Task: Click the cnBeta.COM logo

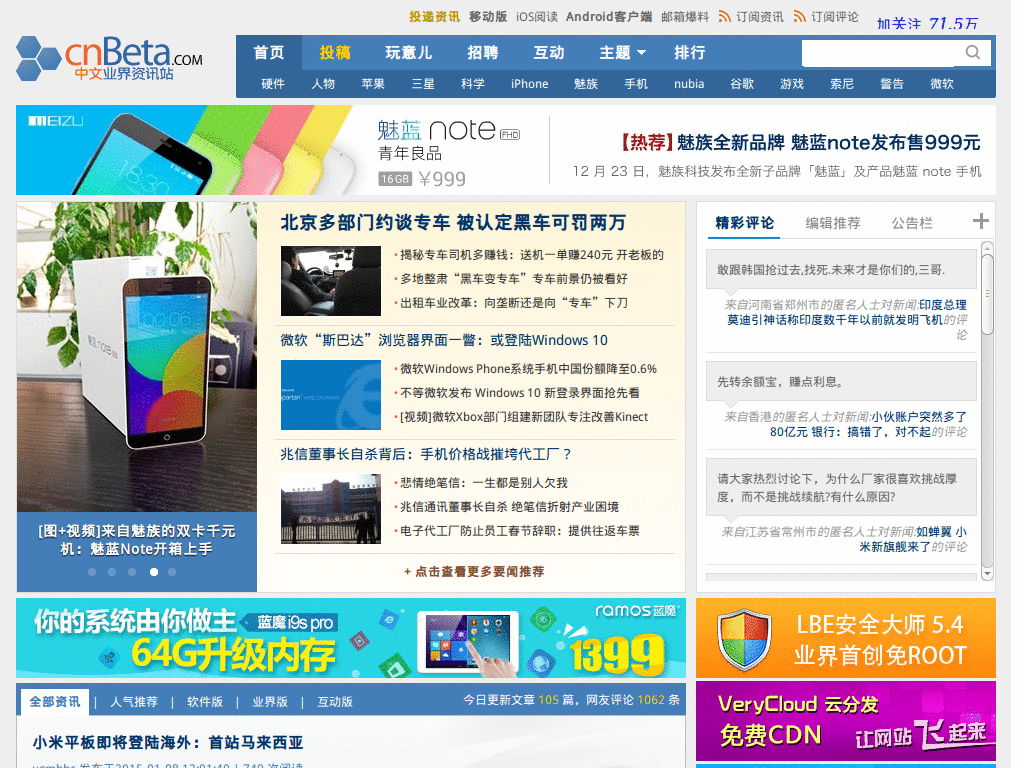Action: coord(109,58)
